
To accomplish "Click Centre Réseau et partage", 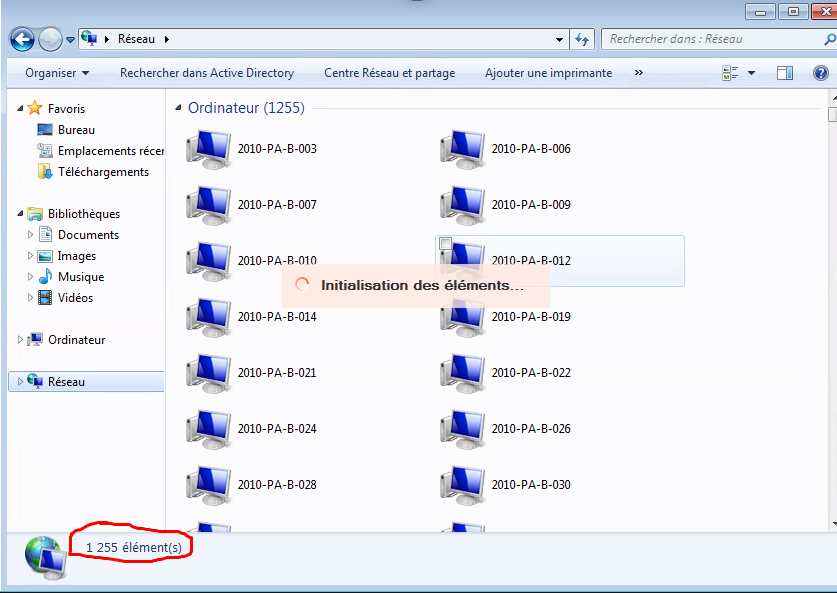I will click(389, 73).
